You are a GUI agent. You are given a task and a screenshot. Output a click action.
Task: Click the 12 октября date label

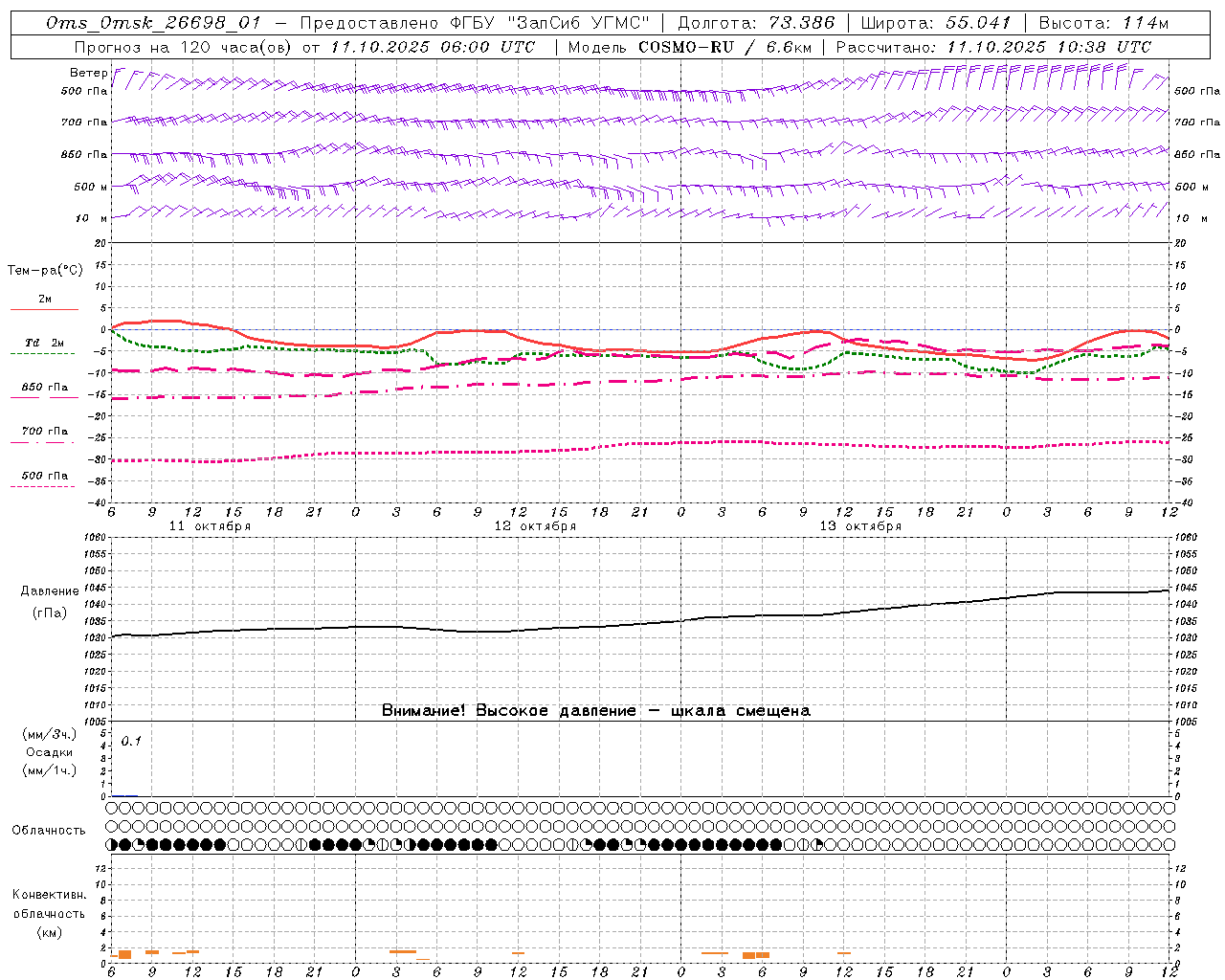point(535,526)
